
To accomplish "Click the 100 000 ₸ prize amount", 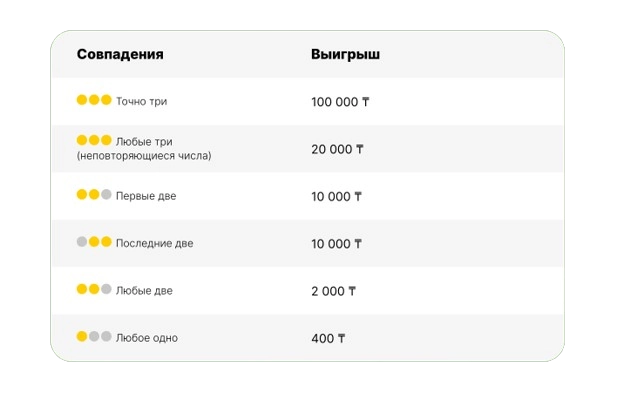I will (x=341, y=102).
